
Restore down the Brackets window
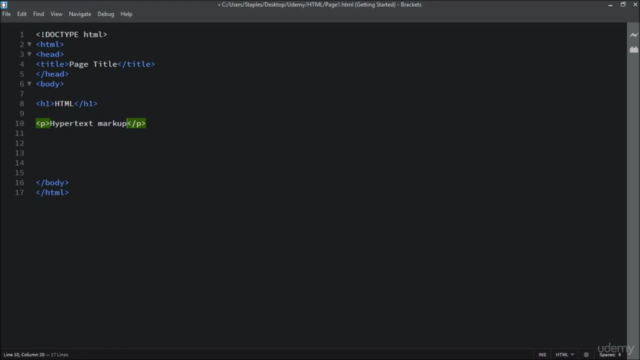623,5
